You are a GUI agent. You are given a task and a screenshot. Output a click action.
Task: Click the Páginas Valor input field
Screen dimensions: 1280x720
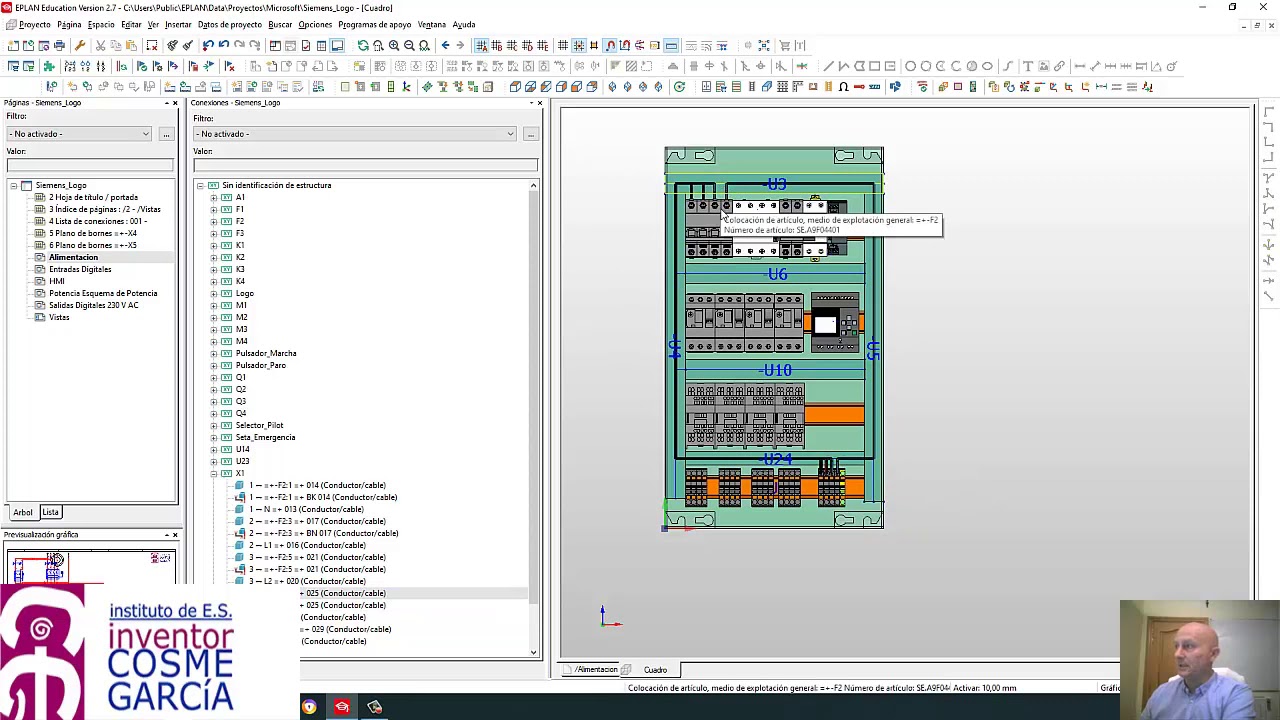(x=90, y=165)
